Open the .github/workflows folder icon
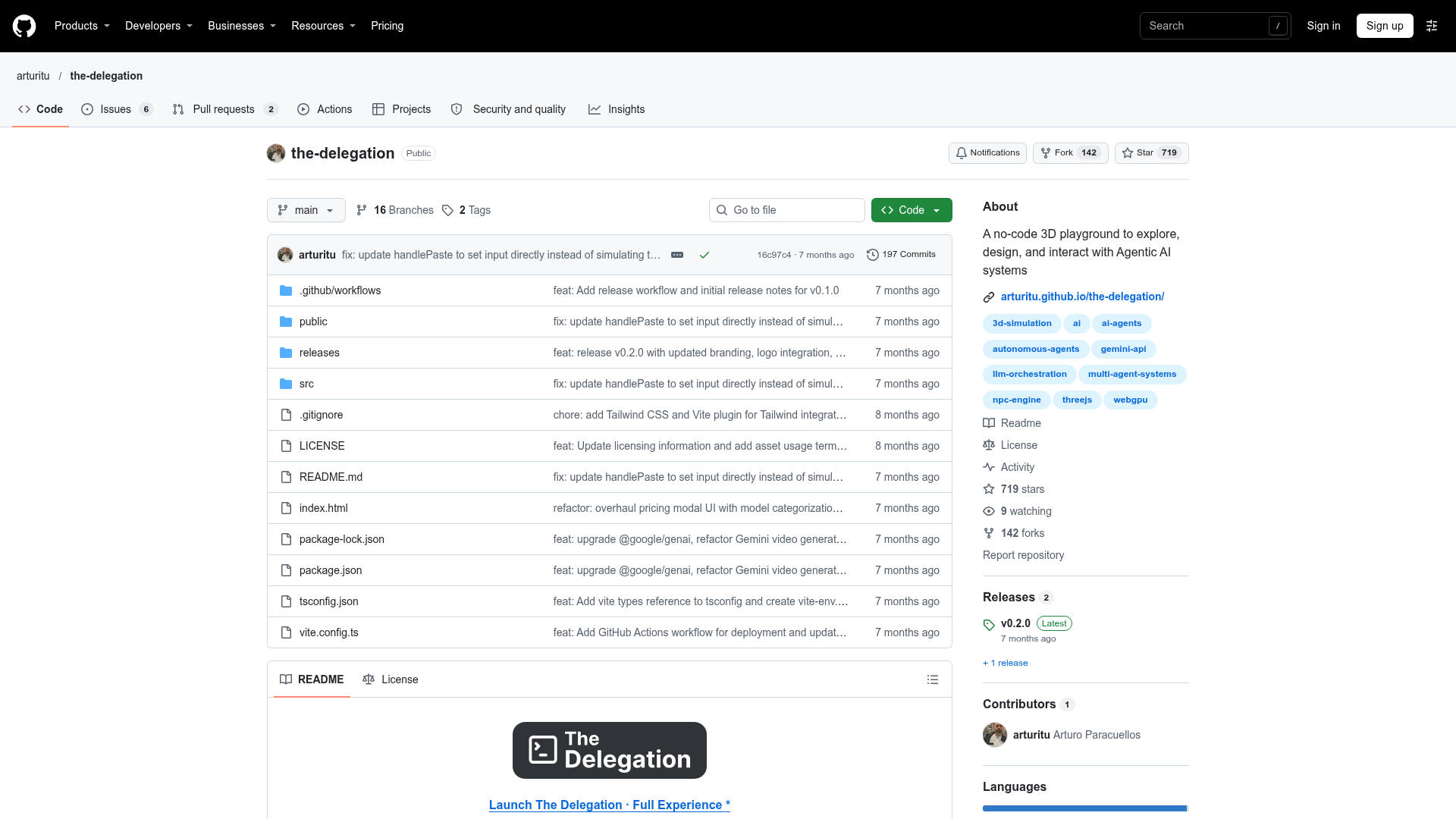Image resolution: width=1456 pixels, height=819 pixels. pos(286,290)
